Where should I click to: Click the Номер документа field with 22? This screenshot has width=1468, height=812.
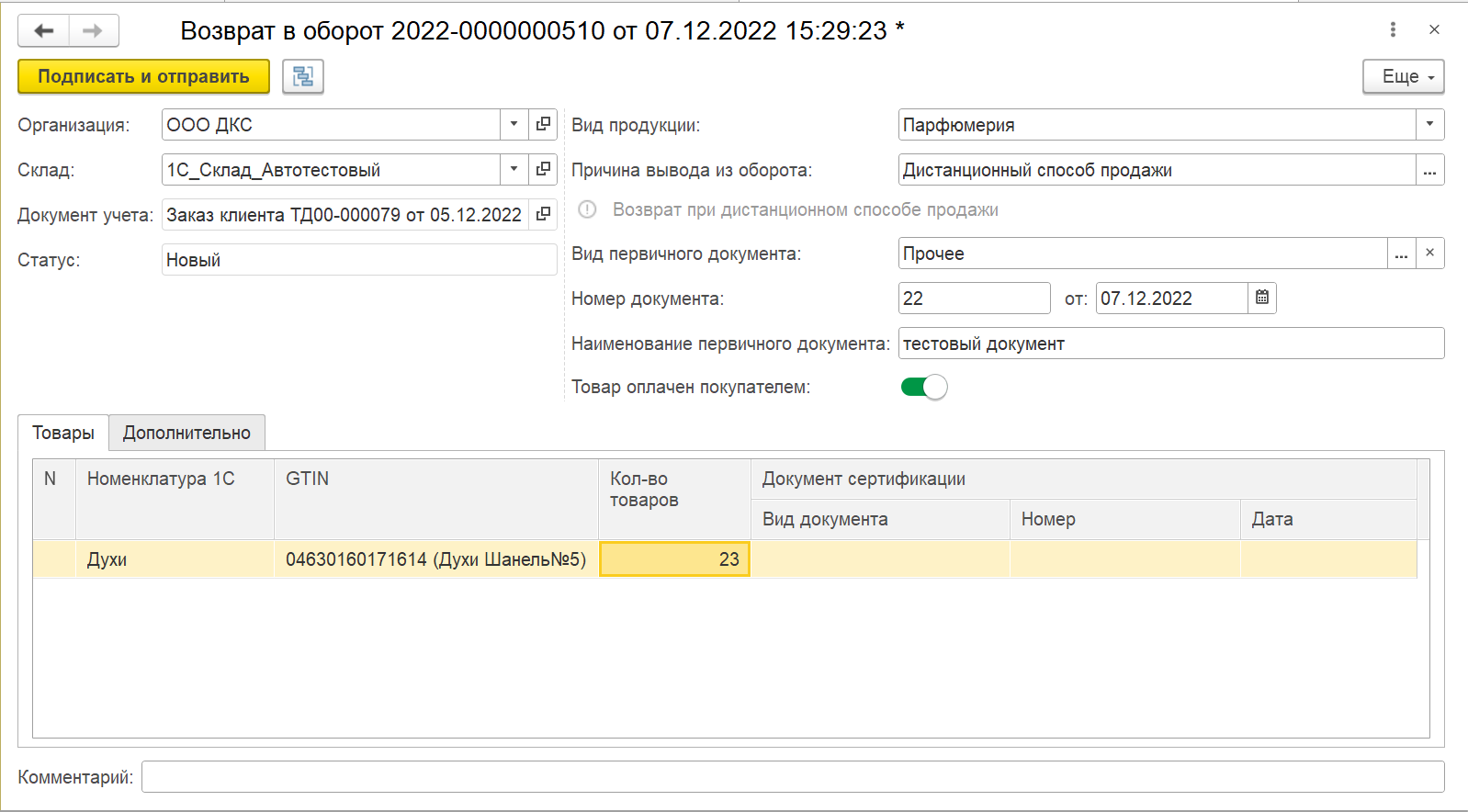(974, 299)
